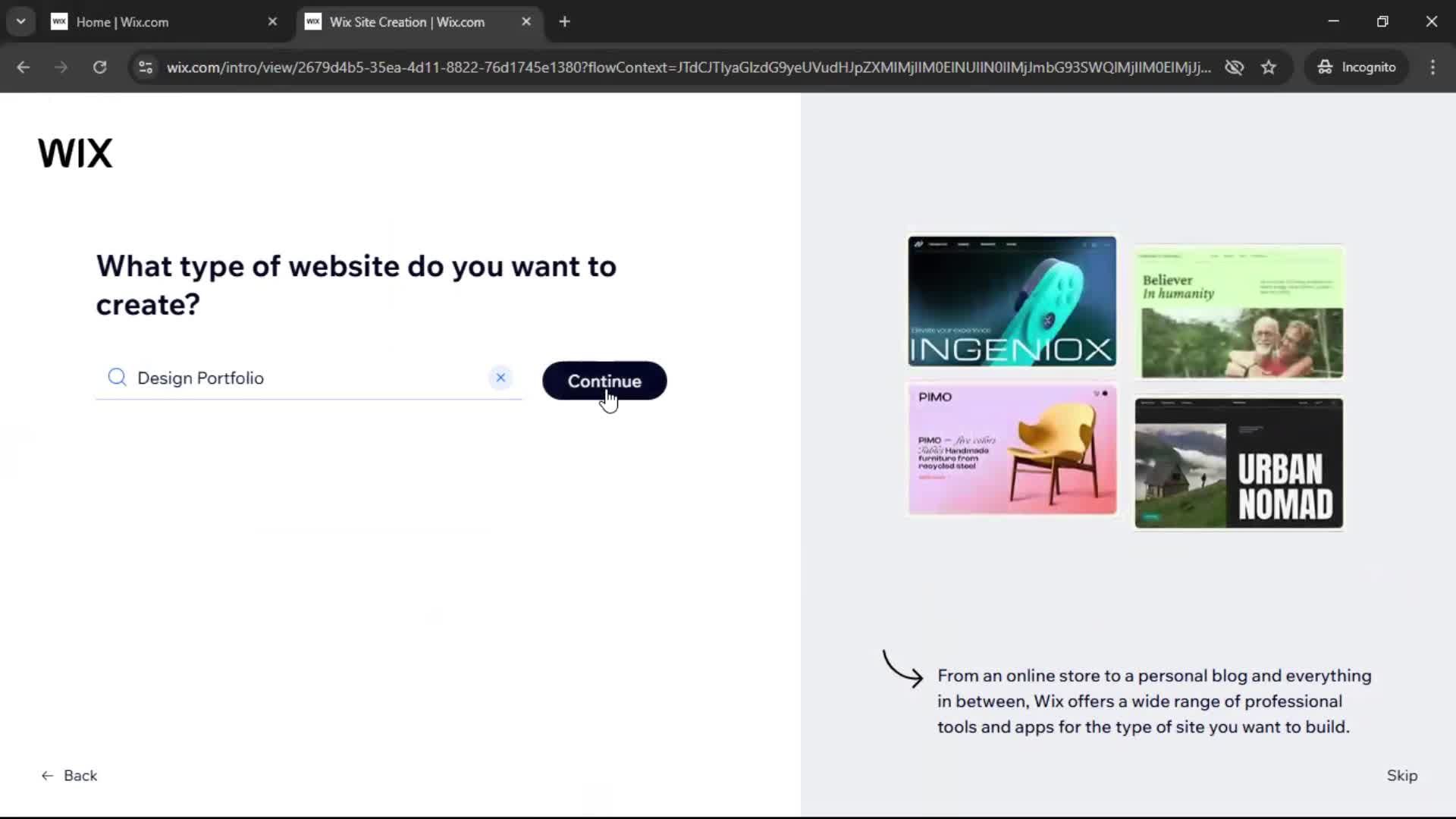This screenshot has width=1456, height=819.
Task: Click the Continue button
Action: pyautogui.click(x=604, y=381)
